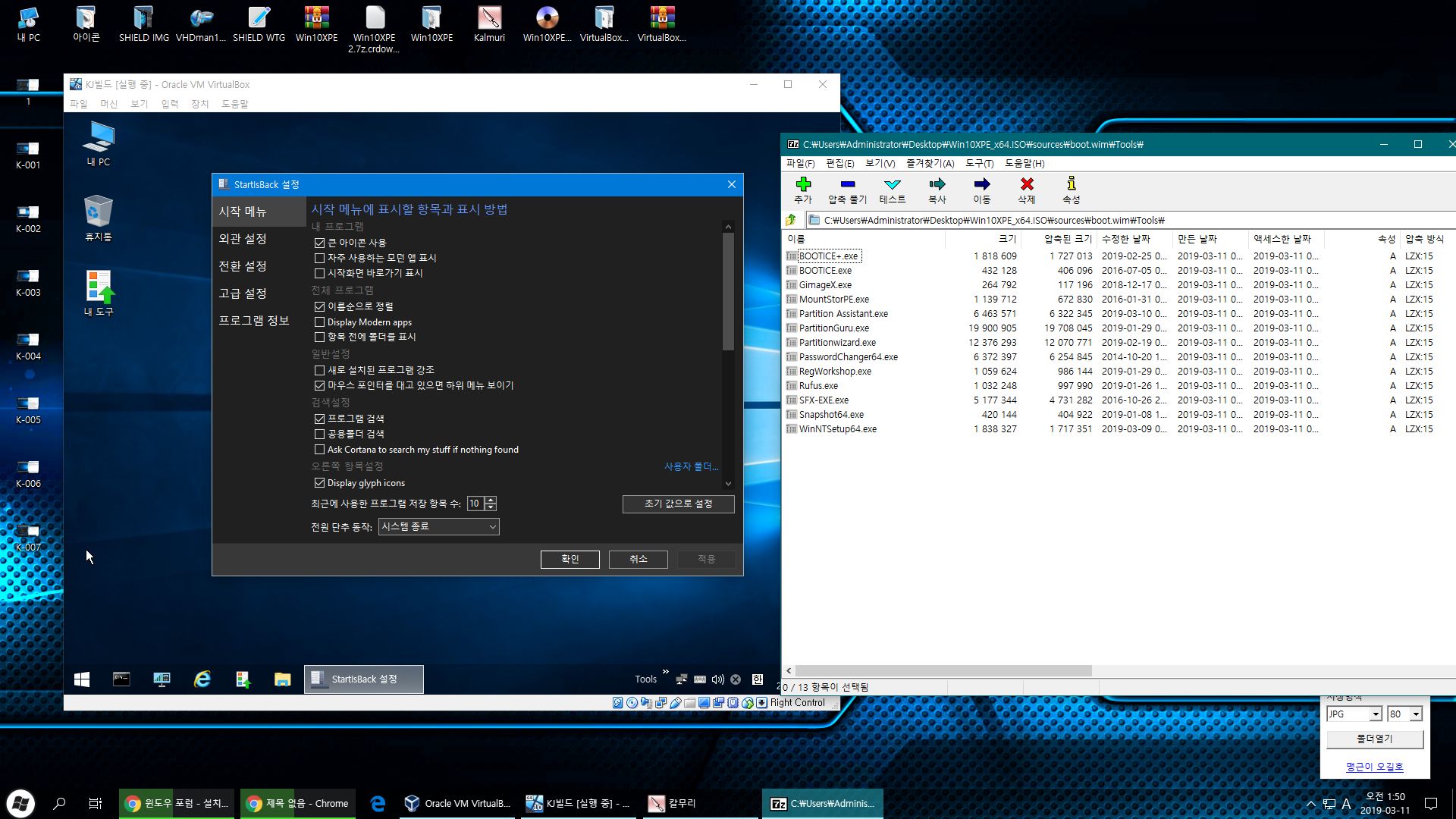Open Task View on host taskbar
1456x819 pixels.
[x=96, y=803]
